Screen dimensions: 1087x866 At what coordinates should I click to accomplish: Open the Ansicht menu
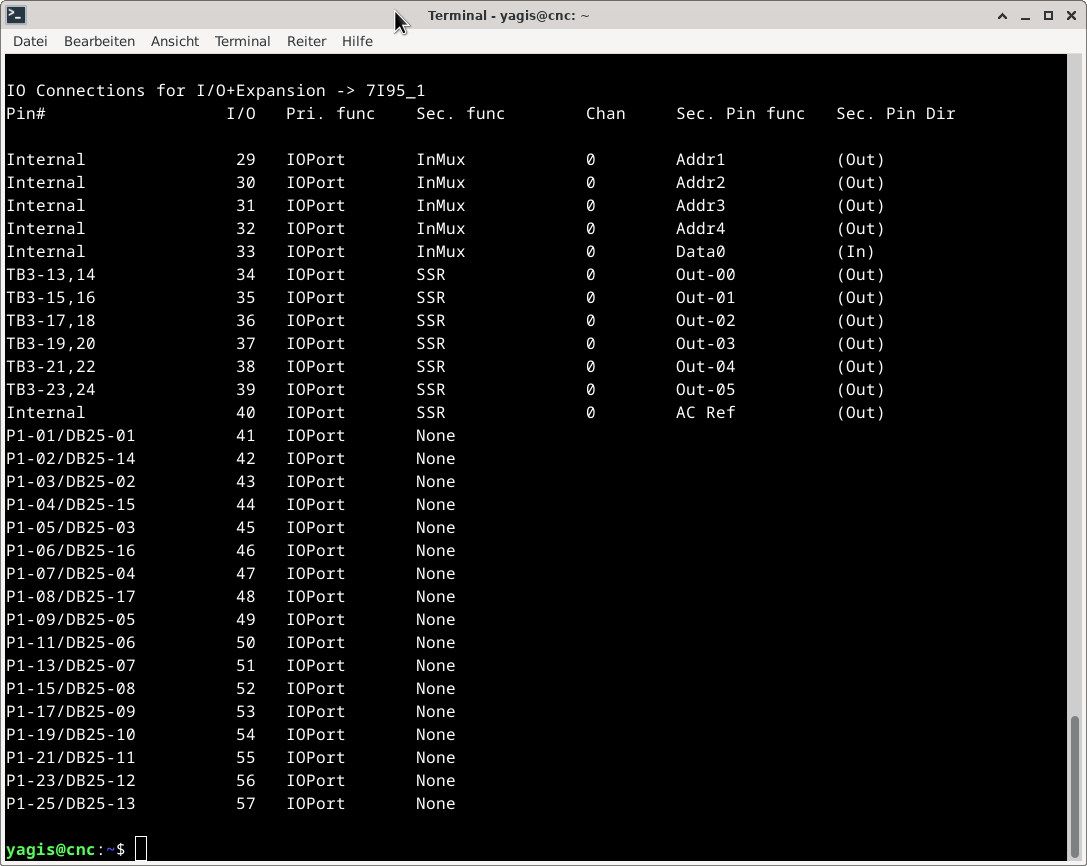click(x=175, y=42)
